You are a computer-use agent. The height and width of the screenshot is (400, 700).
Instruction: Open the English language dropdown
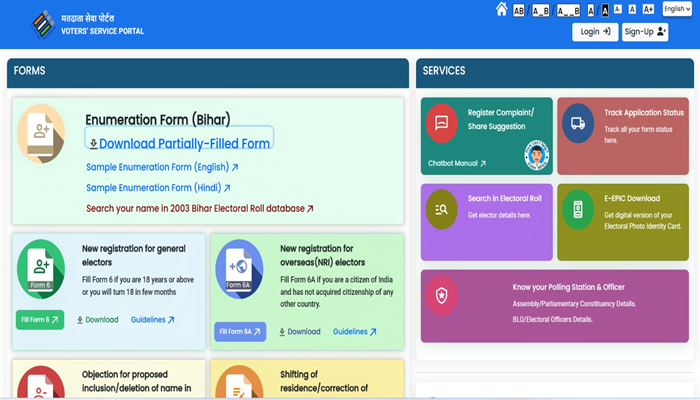click(x=677, y=9)
